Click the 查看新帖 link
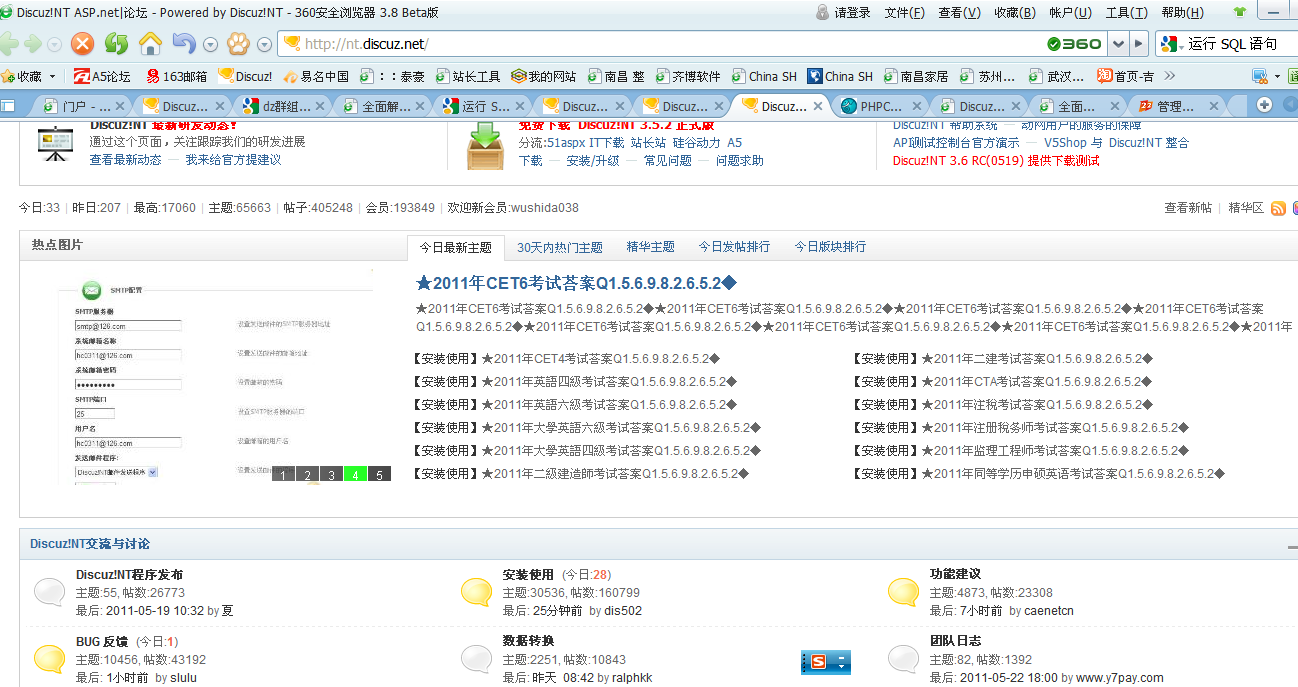Image resolution: width=1298 pixels, height=687 pixels. pos(1188,208)
